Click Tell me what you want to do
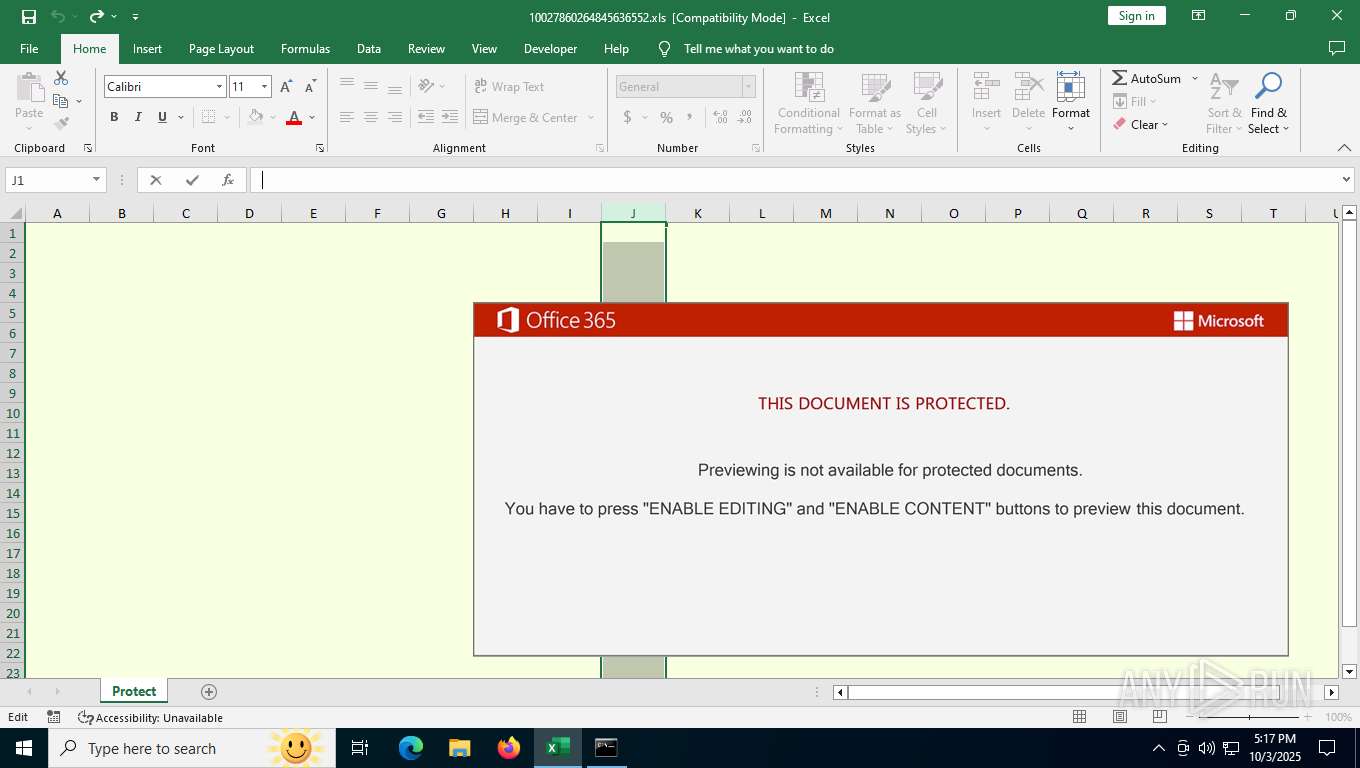Screen dimensions: 1360x768 [x=758, y=48]
